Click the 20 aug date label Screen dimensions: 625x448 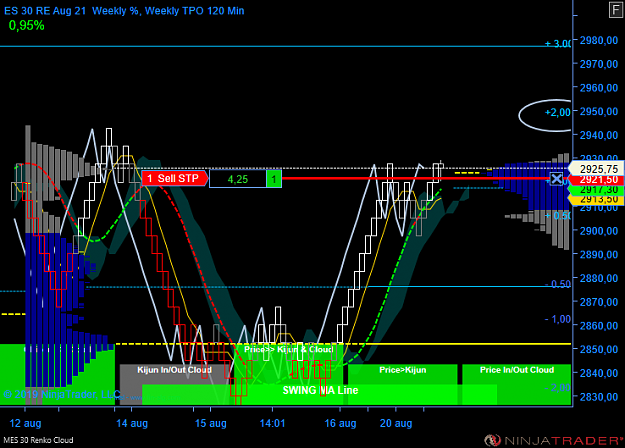(396, 423)
